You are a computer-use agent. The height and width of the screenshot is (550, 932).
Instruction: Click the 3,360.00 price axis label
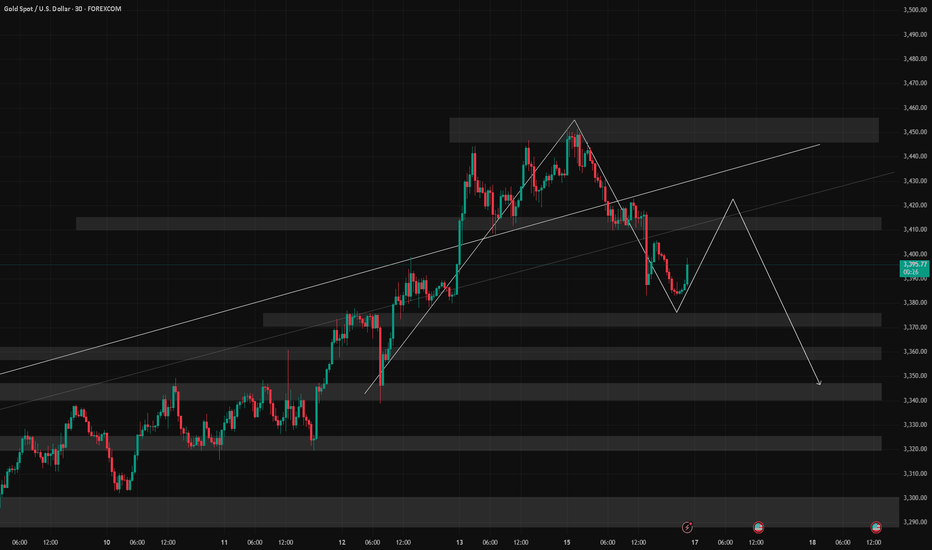915,351
